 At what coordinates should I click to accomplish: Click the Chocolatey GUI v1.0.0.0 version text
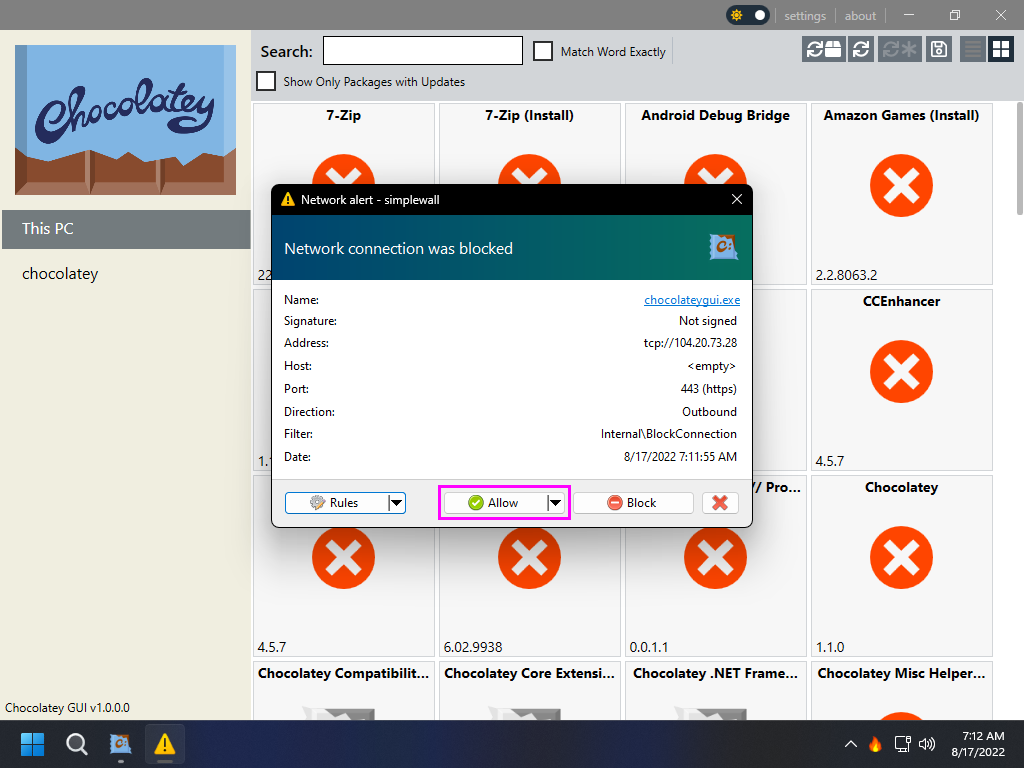[67, 708]
